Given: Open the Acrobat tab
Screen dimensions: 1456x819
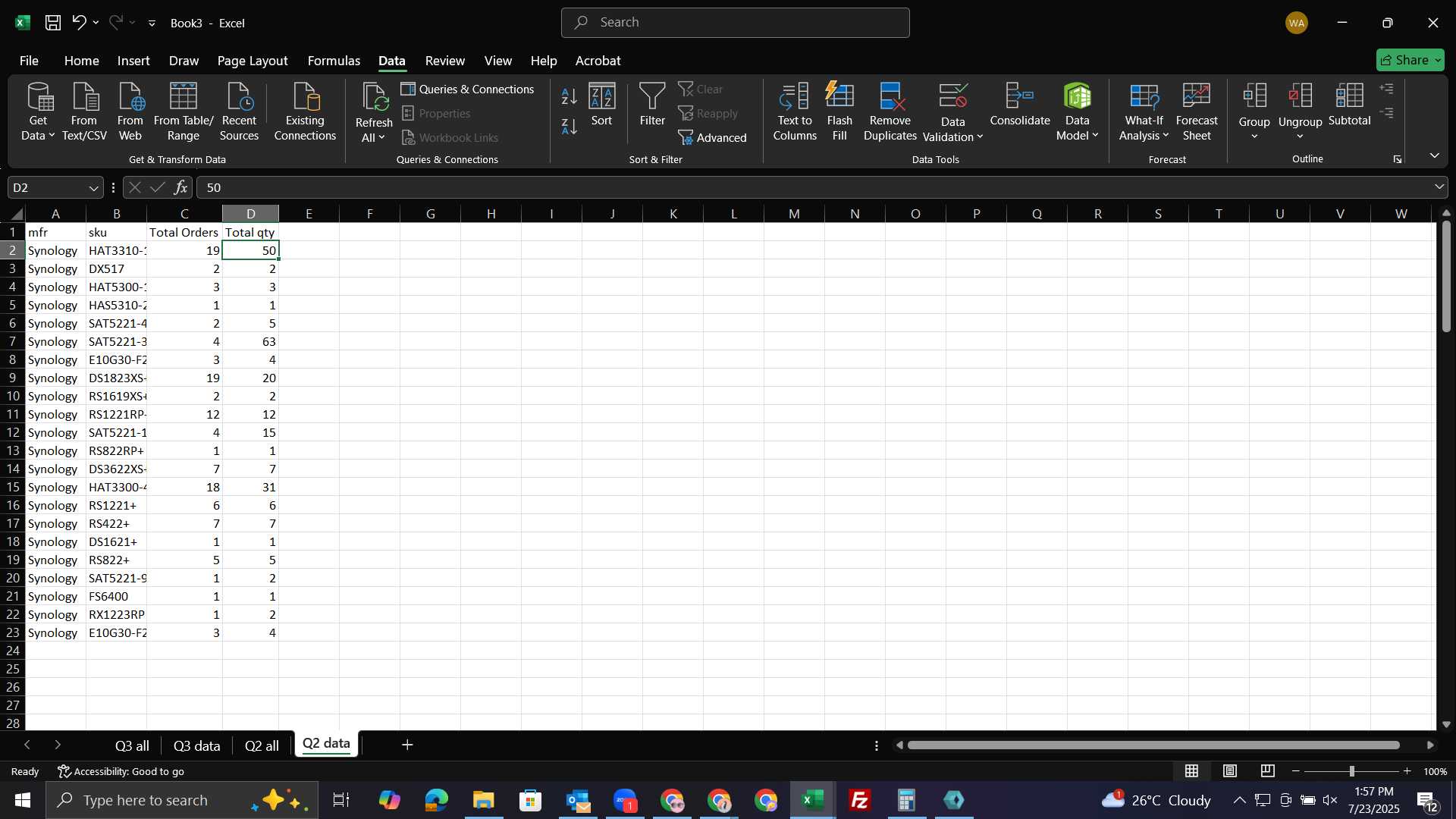Looking at the screenshot, I should click(598, 61).
